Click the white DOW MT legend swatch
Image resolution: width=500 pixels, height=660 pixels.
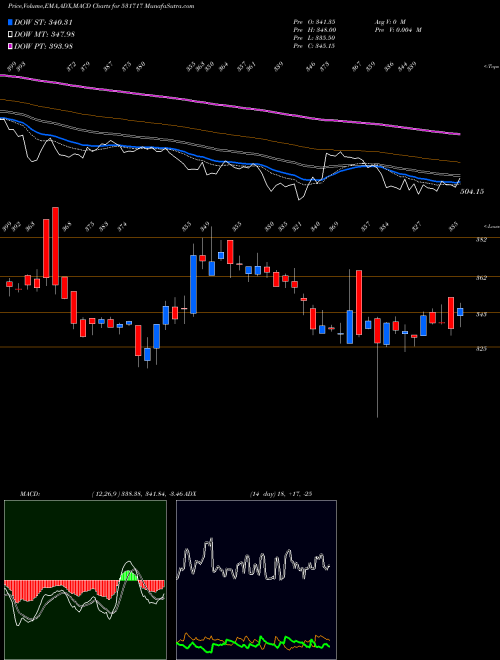pos(10,34)
